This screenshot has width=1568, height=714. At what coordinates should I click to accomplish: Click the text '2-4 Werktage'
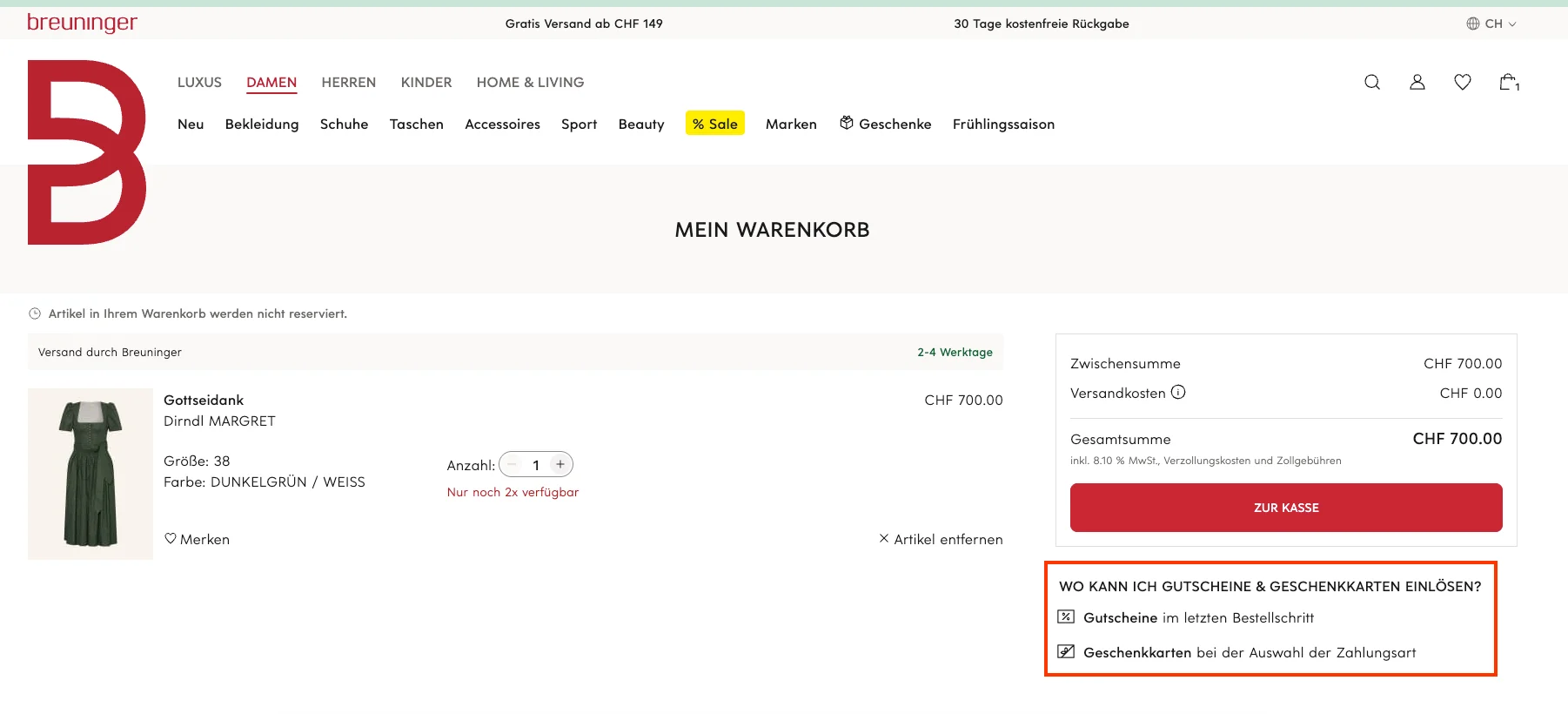click(x=955, y=352)
